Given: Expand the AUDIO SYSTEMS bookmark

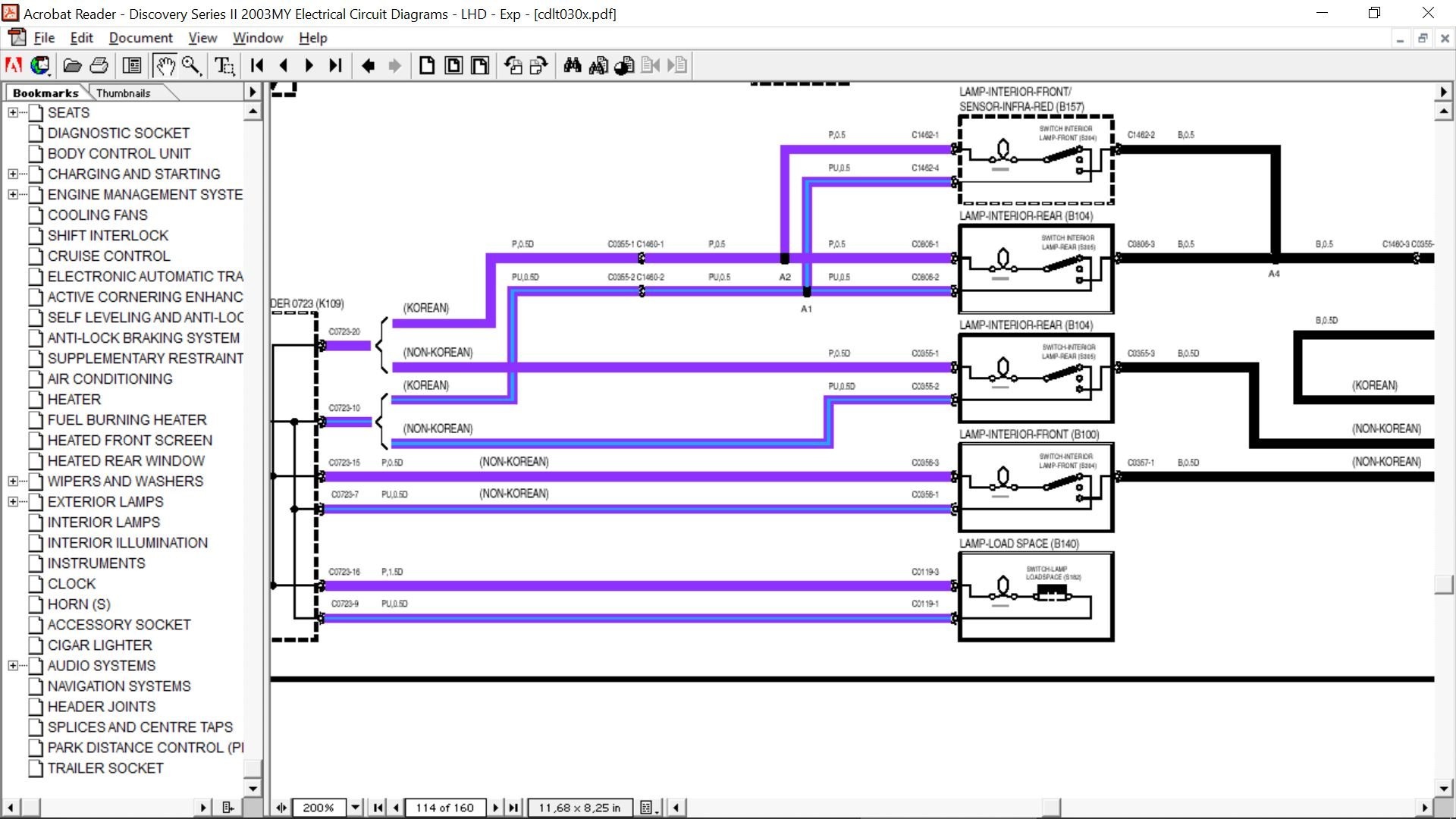Looking at the screenshot, I should click(13, 666).
